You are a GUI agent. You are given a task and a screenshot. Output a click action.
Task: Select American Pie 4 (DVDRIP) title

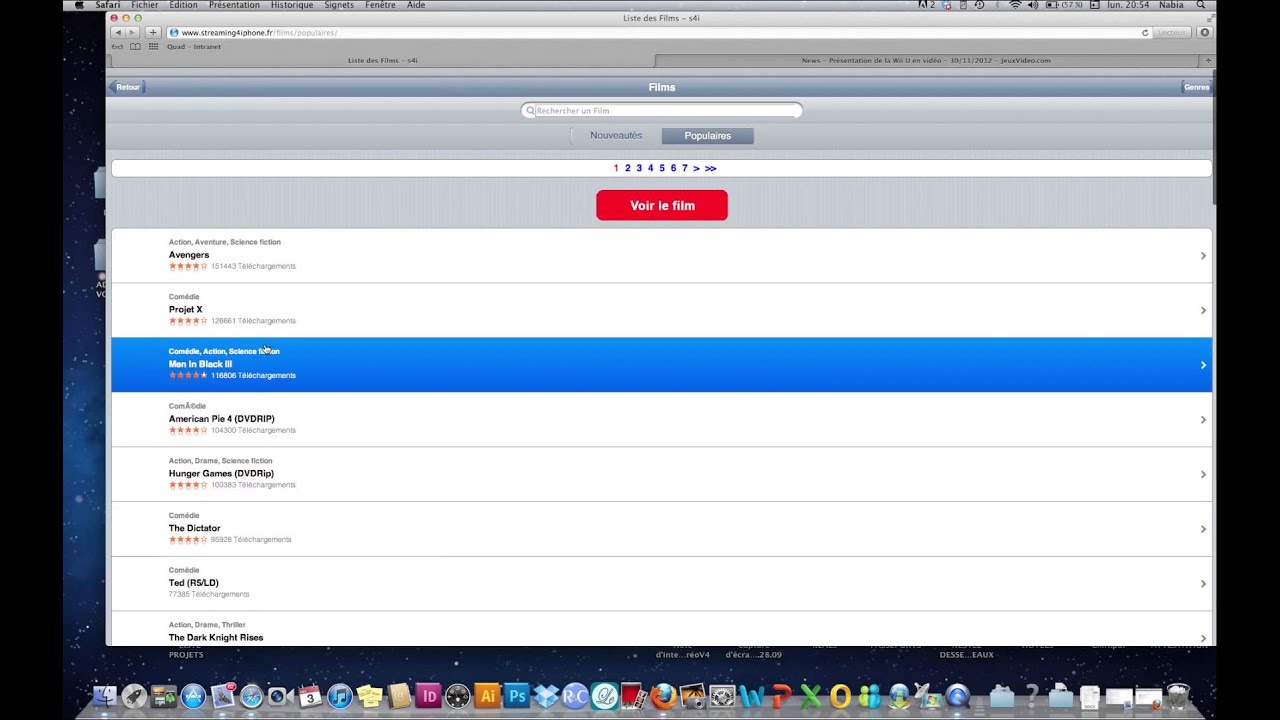click(221, 419)
